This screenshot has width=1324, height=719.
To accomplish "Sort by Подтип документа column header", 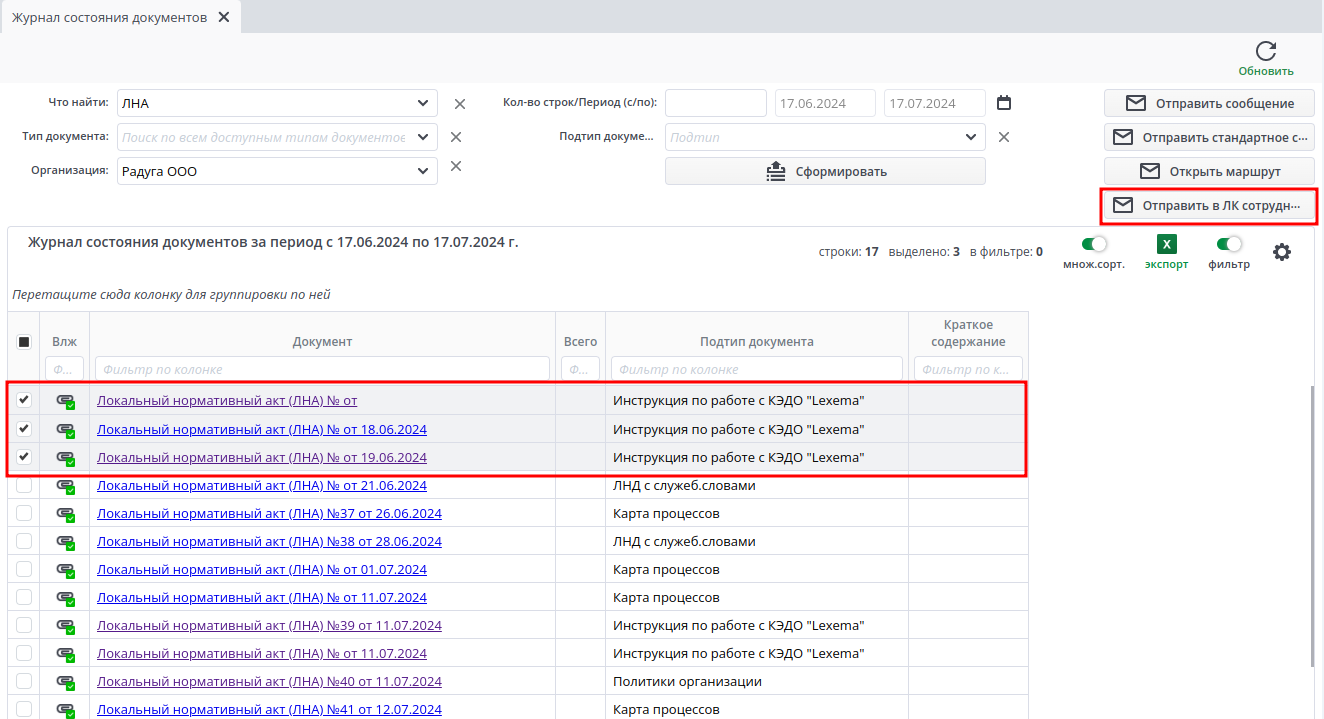I will [756, 342].
